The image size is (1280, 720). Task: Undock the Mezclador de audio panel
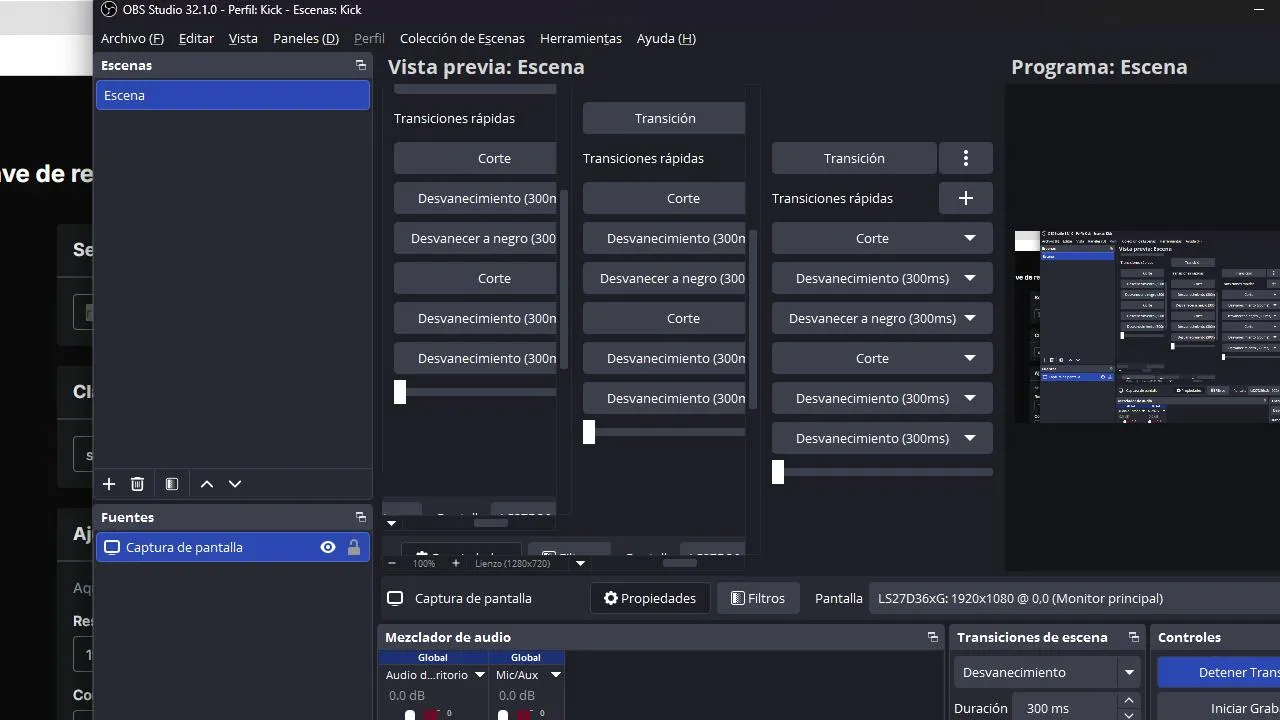pyautogui.click(x=933, y=637)
